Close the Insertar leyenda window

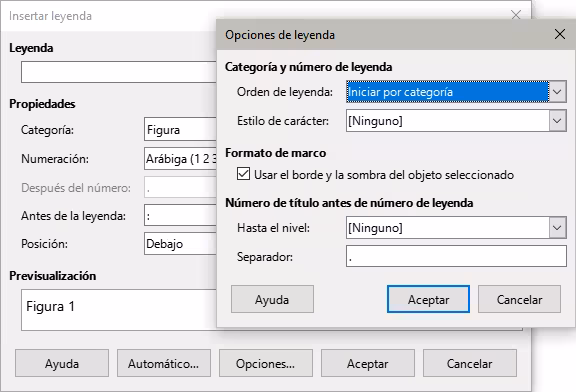coord(516,15)
